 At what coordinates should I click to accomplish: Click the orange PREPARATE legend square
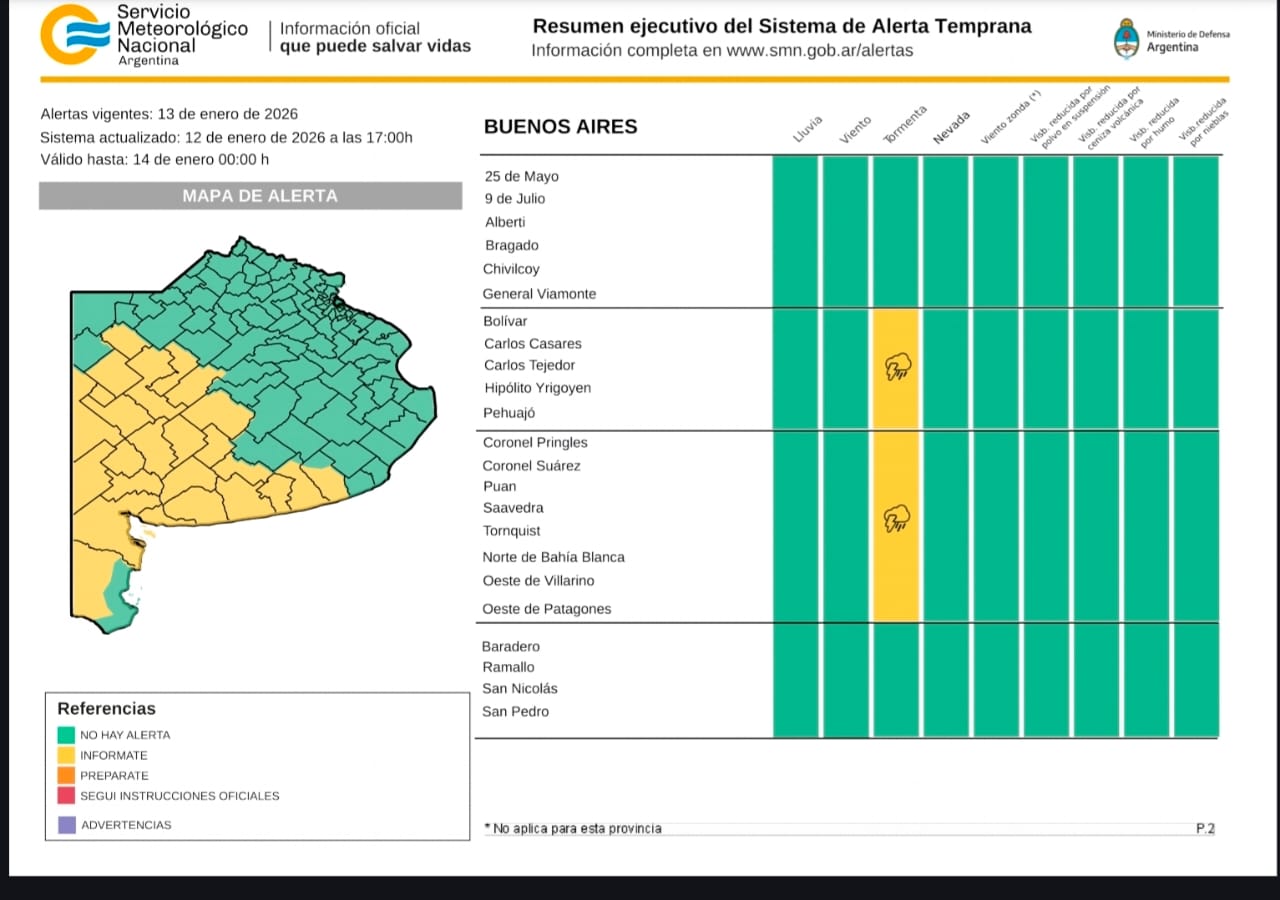tap(66, 775)
